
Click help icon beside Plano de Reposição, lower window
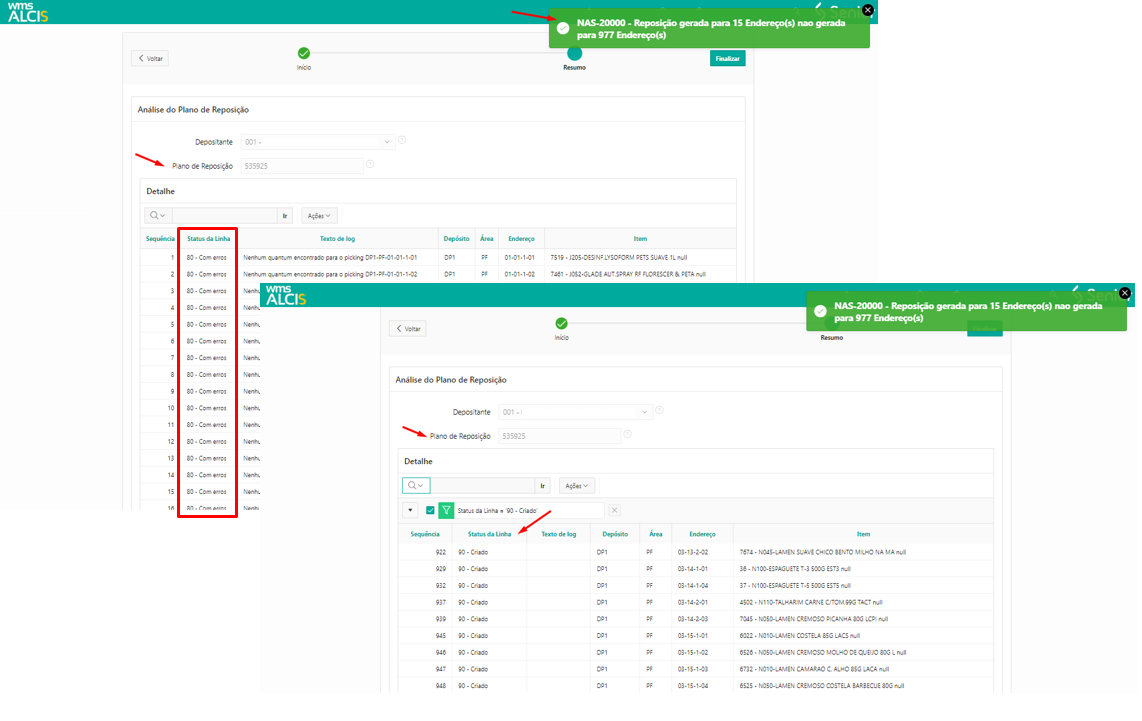(x=627, y=434)
